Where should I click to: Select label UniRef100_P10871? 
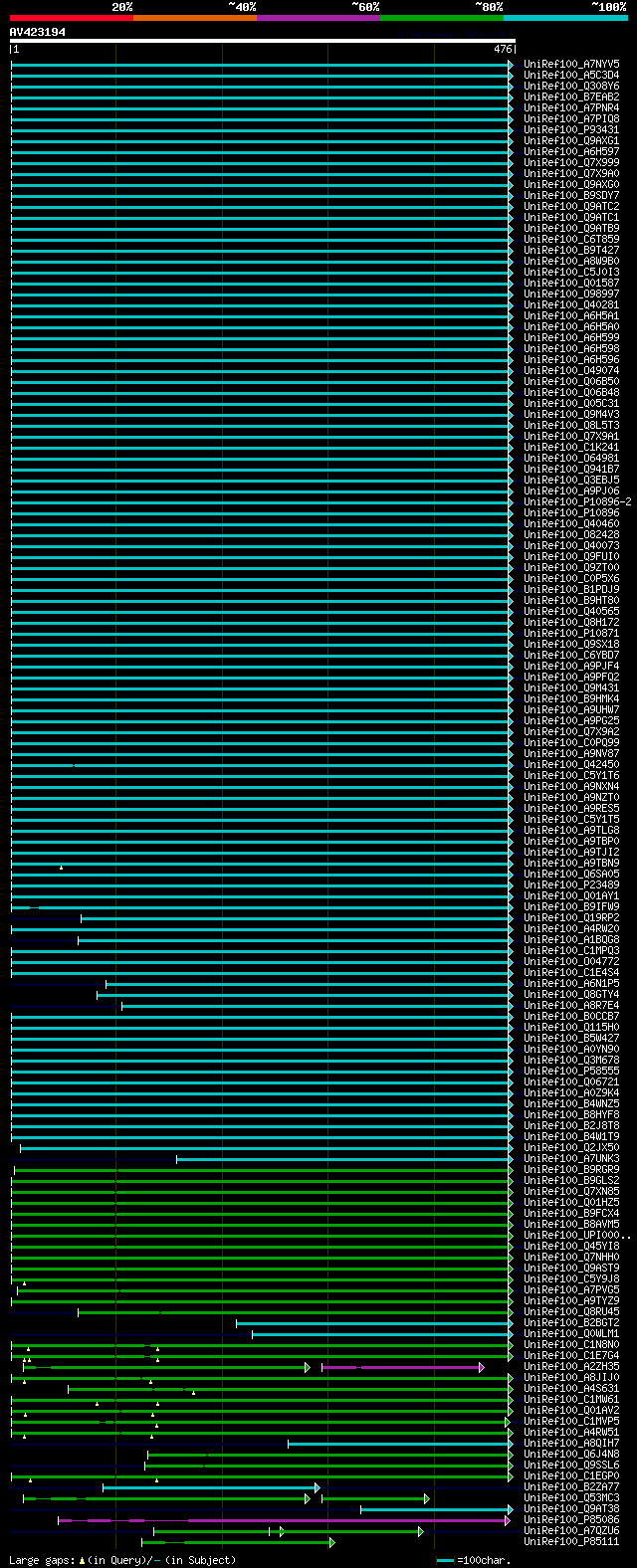(571, 633)
